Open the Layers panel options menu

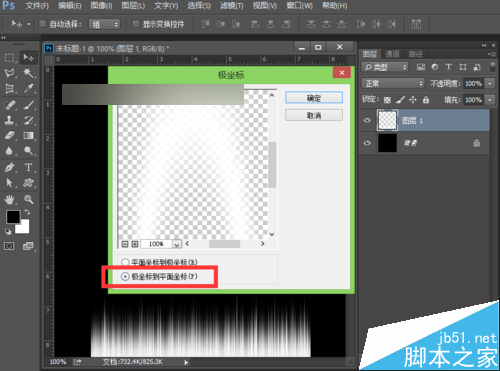[492, 54]
